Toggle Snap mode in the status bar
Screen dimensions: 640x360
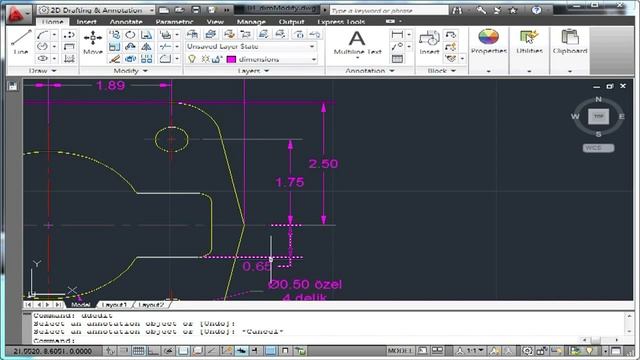(x=124, y=351)
